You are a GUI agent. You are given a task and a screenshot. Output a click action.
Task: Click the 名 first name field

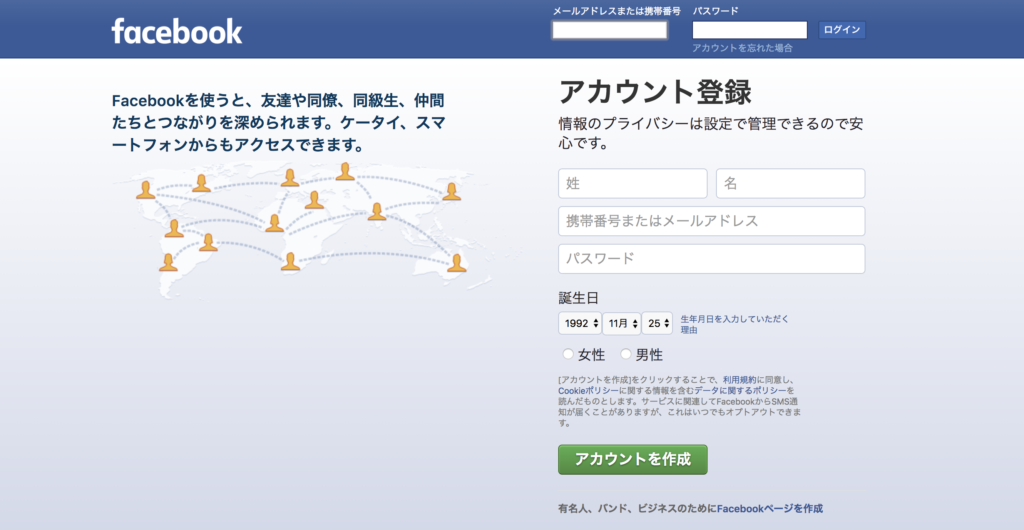(790, 183)
